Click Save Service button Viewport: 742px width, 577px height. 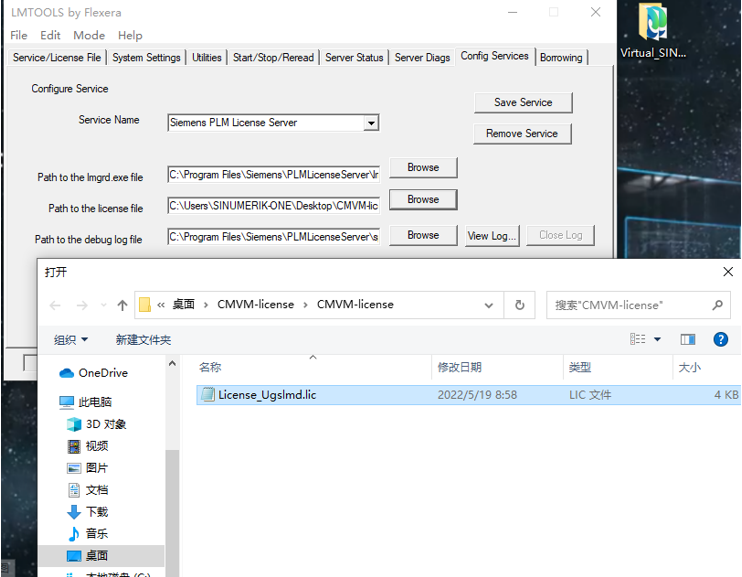click(523, 103)
